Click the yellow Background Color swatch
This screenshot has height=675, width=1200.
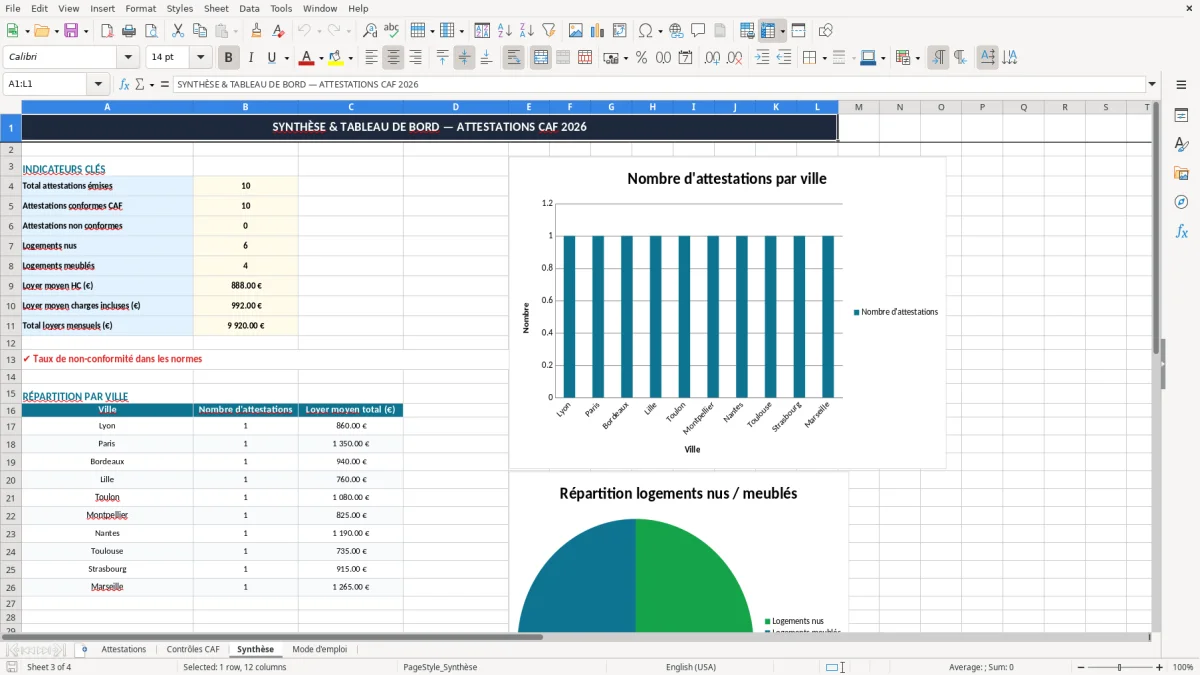point(336,58)
